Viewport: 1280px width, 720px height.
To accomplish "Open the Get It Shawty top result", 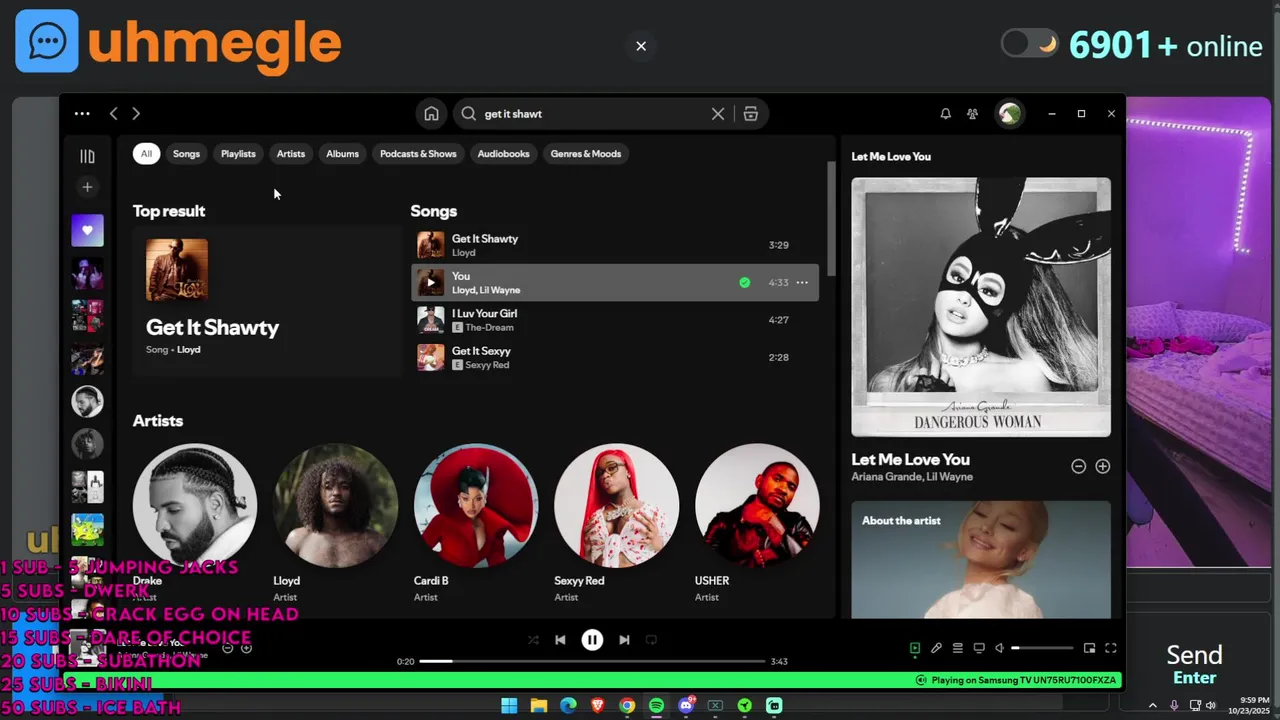I will 267,300.
